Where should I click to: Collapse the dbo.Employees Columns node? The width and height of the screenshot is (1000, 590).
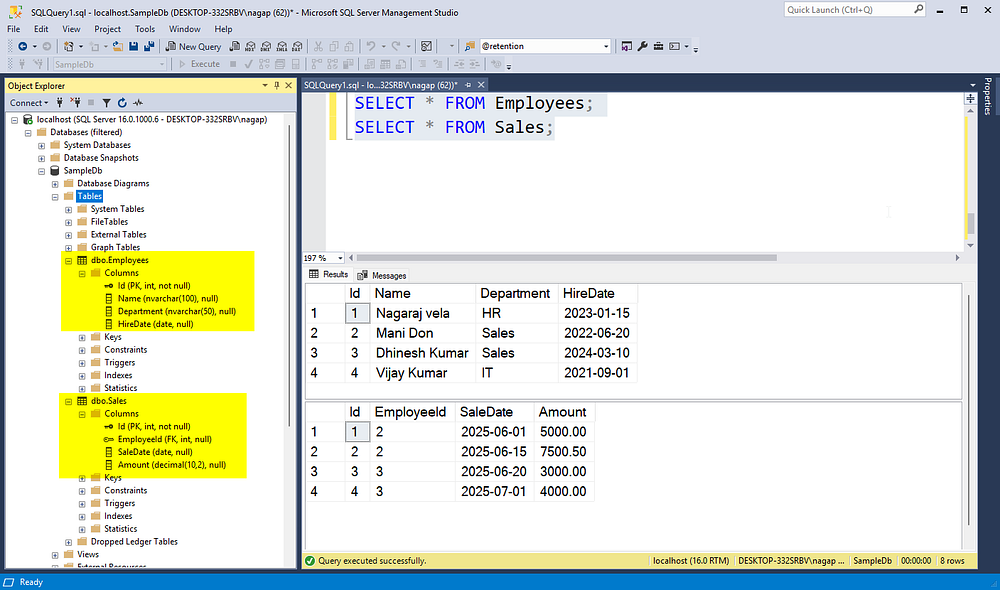[82, 272]
